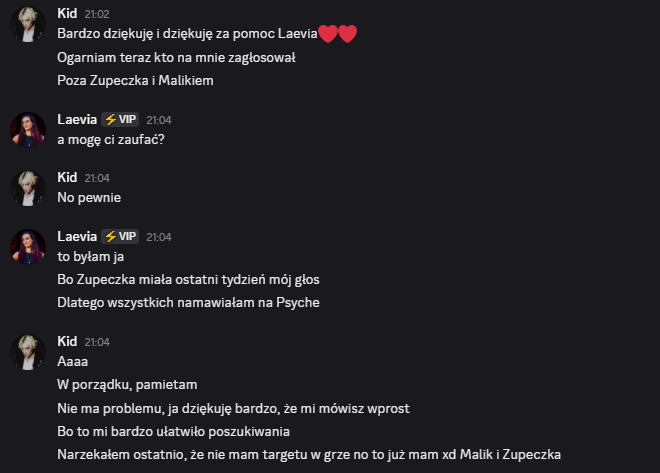Image resolution: width=660 pixels, height=473 pixels.
Task: Open Laevia's profile from username above "a mogę ci zaufać?"
Action: [77, 119]
